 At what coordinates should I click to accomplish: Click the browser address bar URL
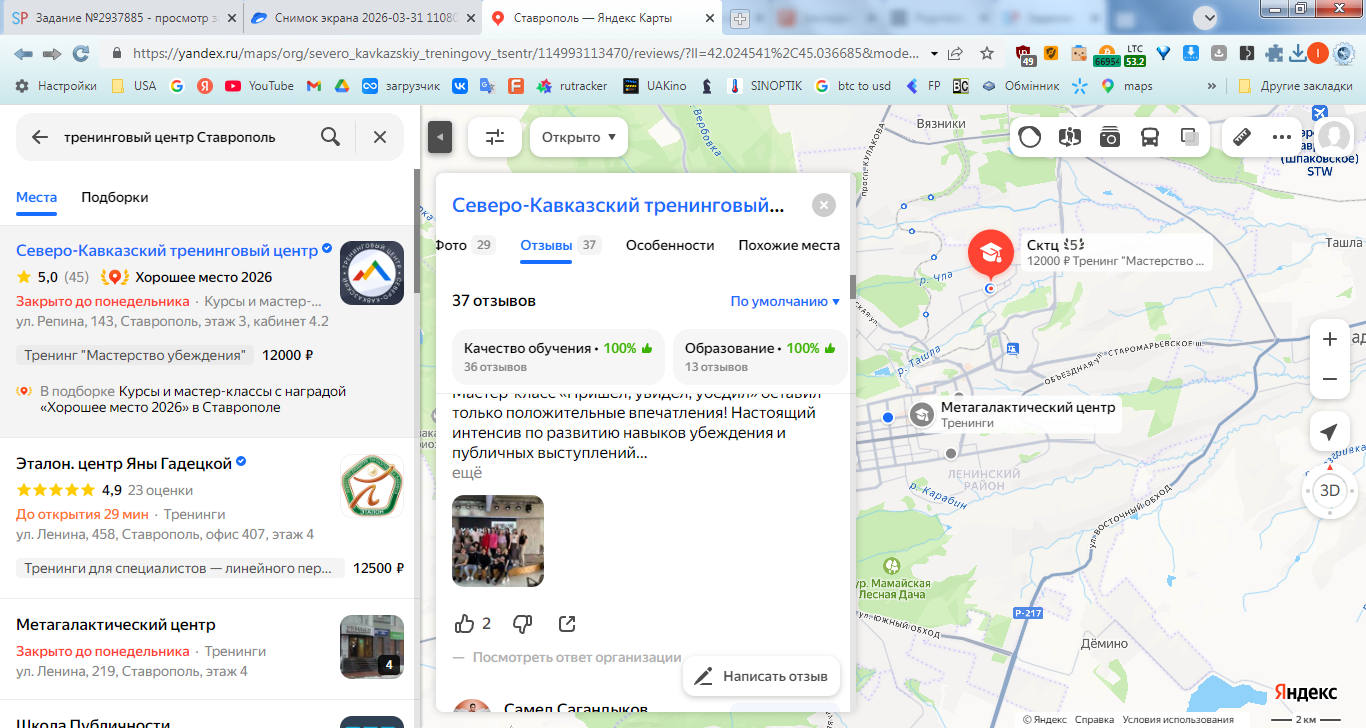[526, 54]
